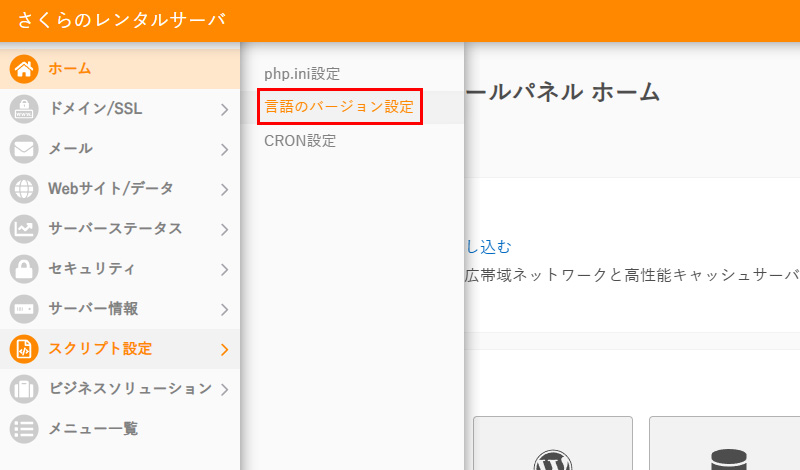Click the ビジネスソリューション briefcase icon
Screen dimensions: 800x470
[x=24, y=389]
